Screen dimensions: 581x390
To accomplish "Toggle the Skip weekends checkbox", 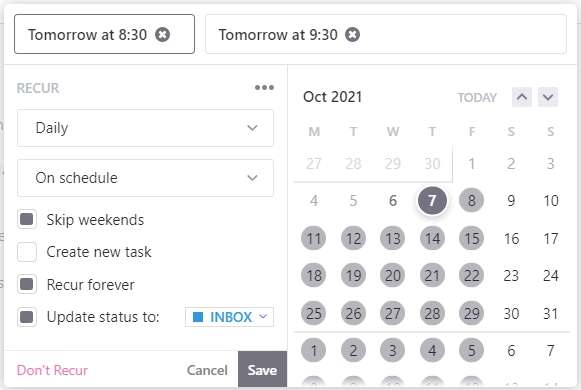I will tap(27, 219).
